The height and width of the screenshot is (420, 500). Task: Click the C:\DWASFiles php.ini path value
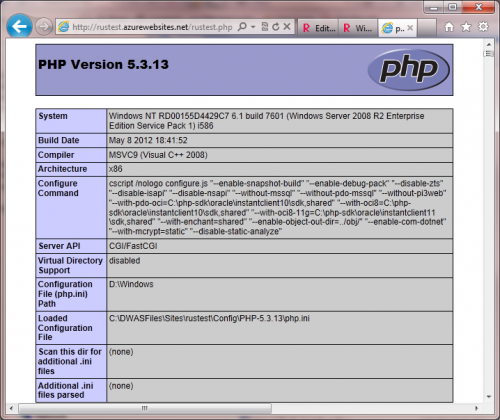pyautogui.click(x=209, y=318)
